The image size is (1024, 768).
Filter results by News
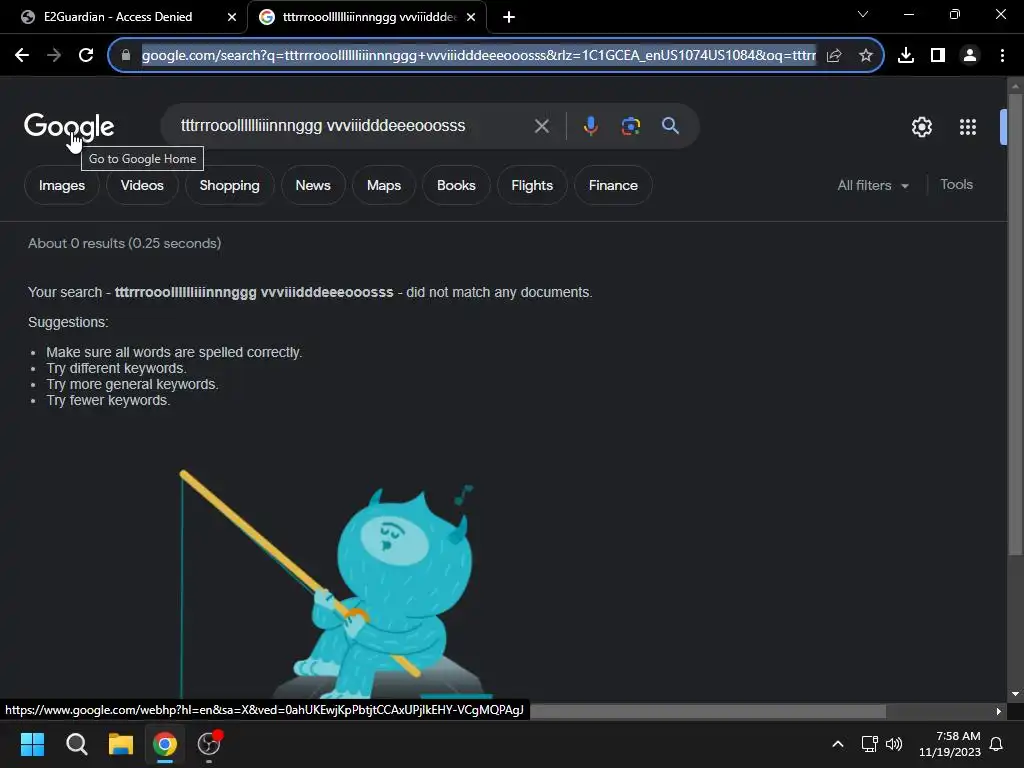coord(313,185)
